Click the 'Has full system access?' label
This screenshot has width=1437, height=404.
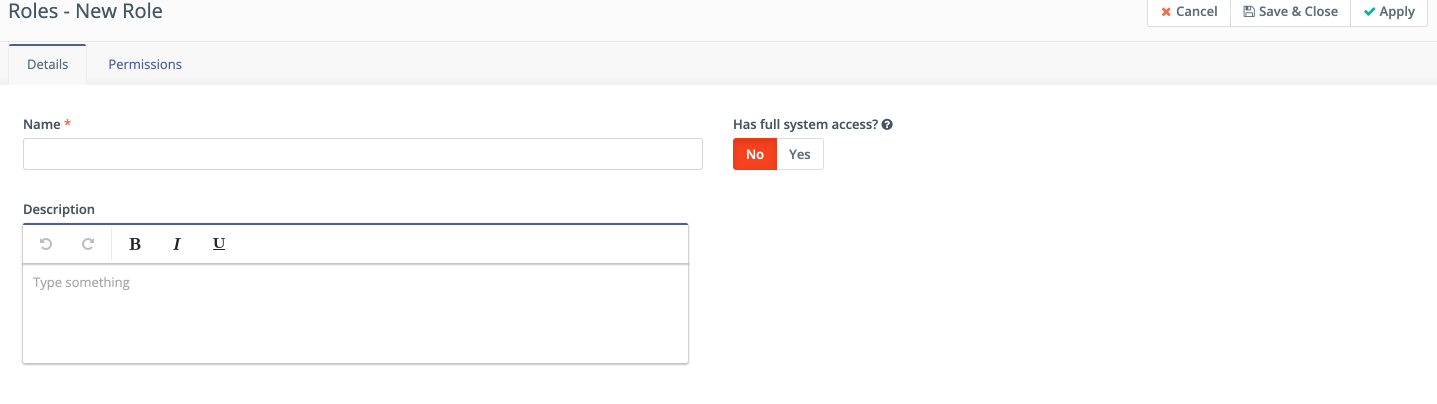[x=805, y=125]
